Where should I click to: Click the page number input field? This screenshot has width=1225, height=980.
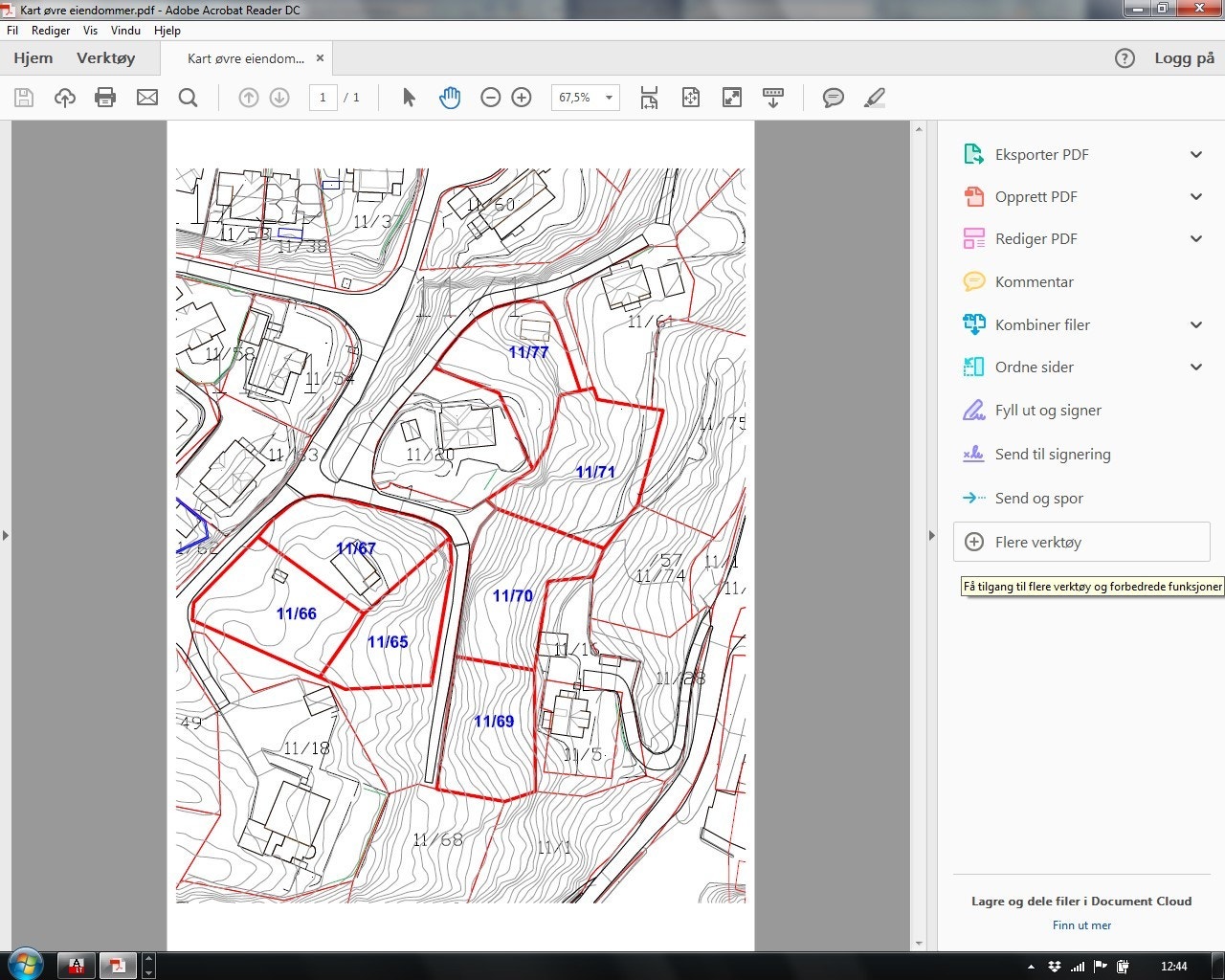[323, 98]
